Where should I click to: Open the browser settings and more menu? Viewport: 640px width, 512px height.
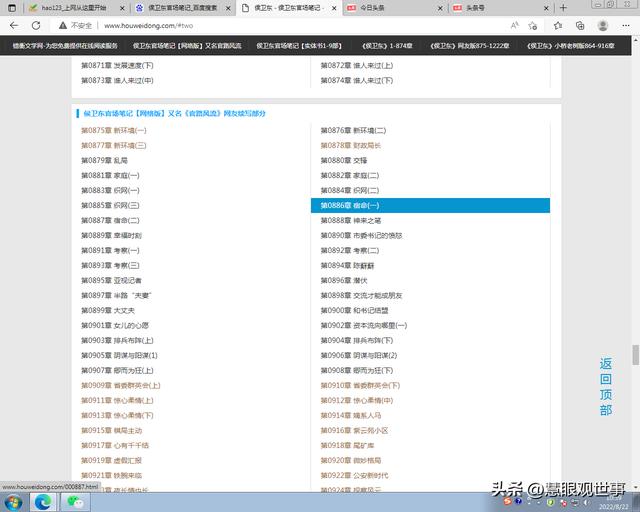(x=626, y=25)
